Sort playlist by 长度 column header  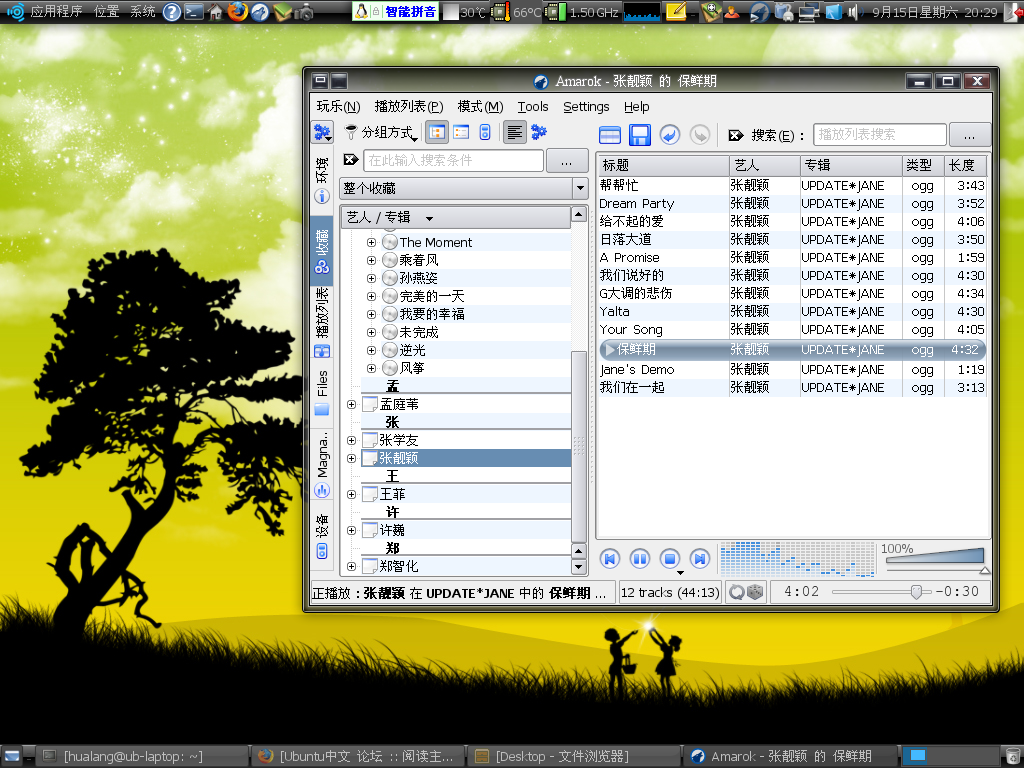[x=965, y=165]
